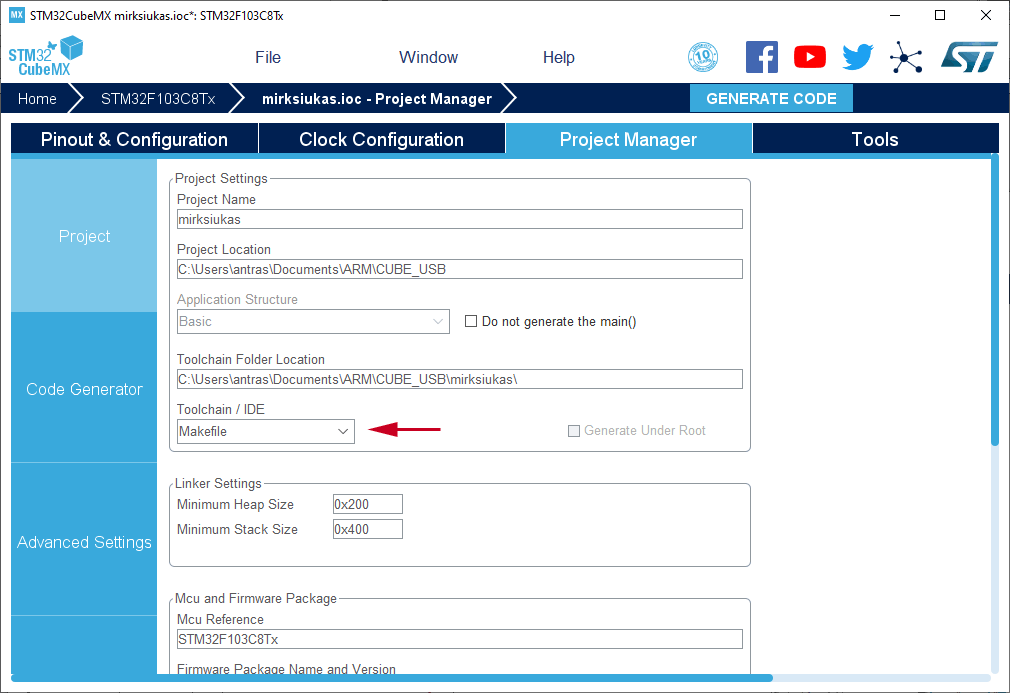The image size is (1010, 693).
Task: Open the File menu
Action: [268, 57]
